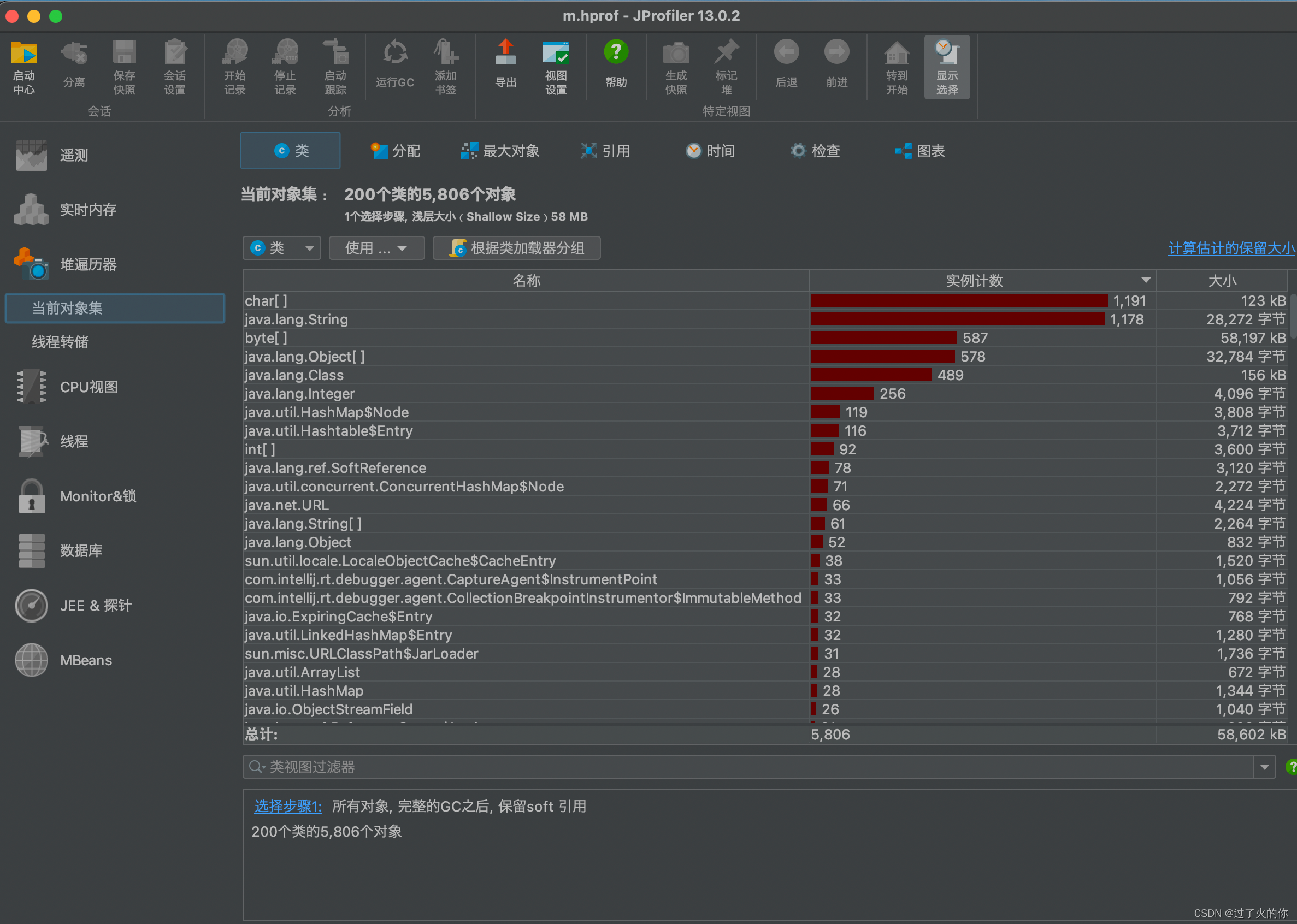Viewport: 1297px width, 924px height.
Task: Select the sun.misc.URLClassPath$JarLoader row
Action: click(x=765, y=654)
